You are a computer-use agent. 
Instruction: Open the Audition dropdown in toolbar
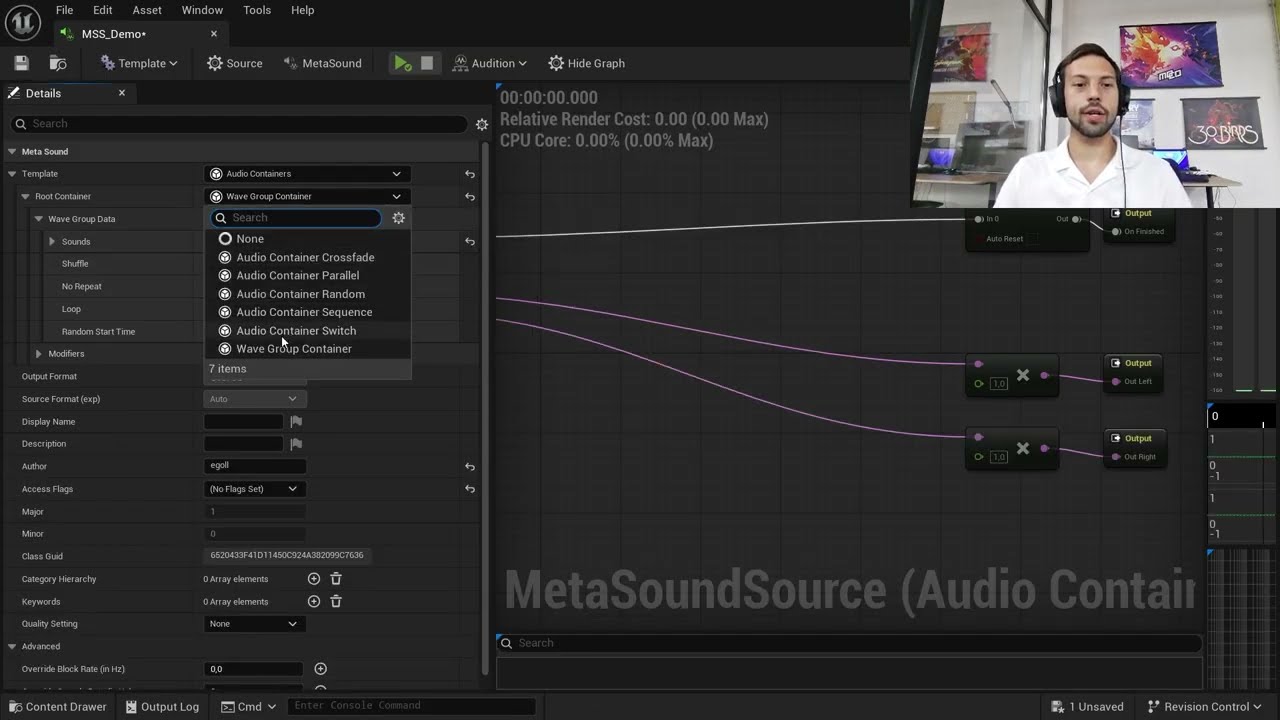coord(490,63)
